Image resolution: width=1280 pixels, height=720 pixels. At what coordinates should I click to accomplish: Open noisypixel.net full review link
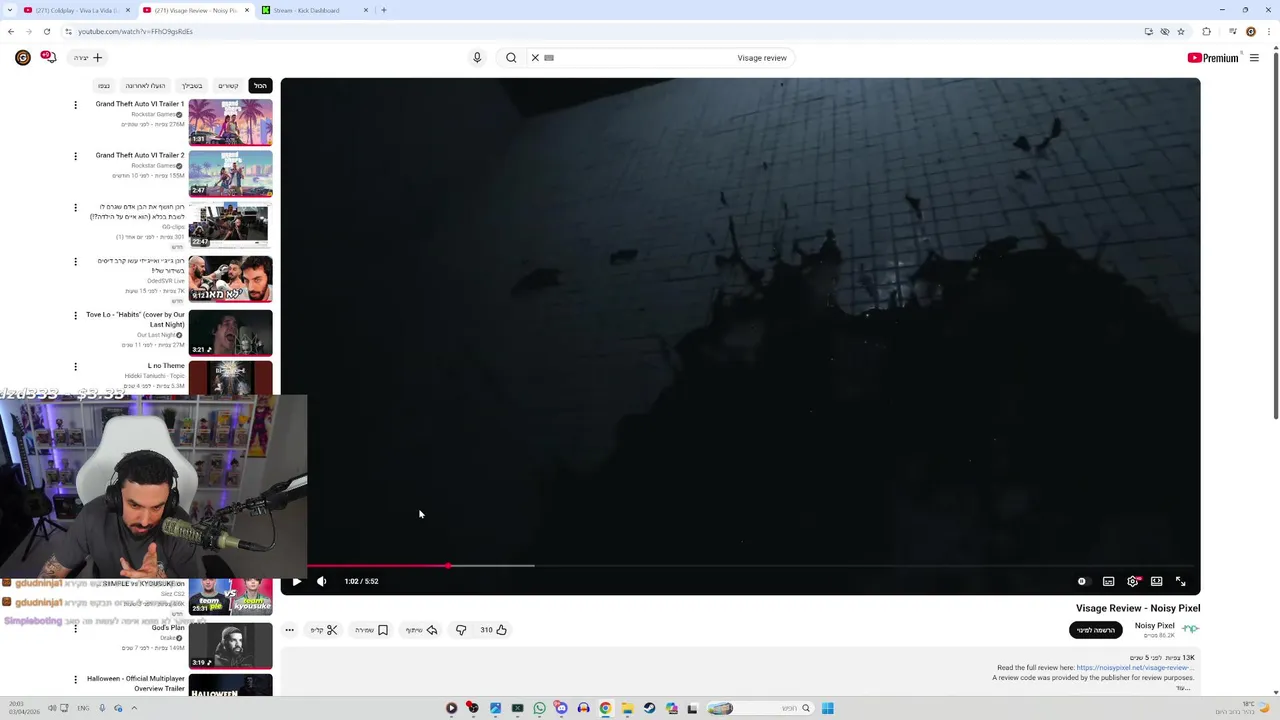1134,668
